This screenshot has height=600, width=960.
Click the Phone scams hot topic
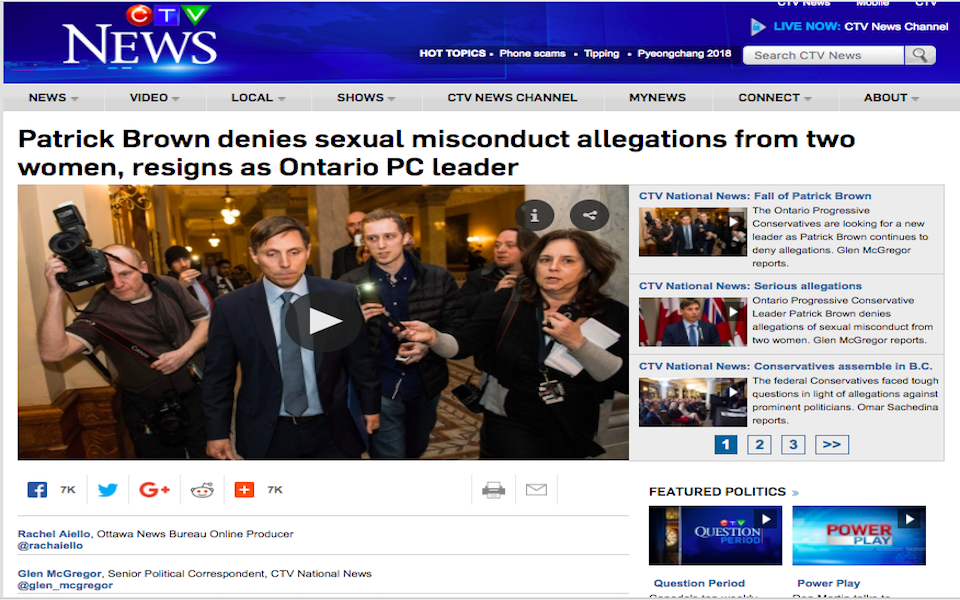pyautogui.click(x=533, y=53)
